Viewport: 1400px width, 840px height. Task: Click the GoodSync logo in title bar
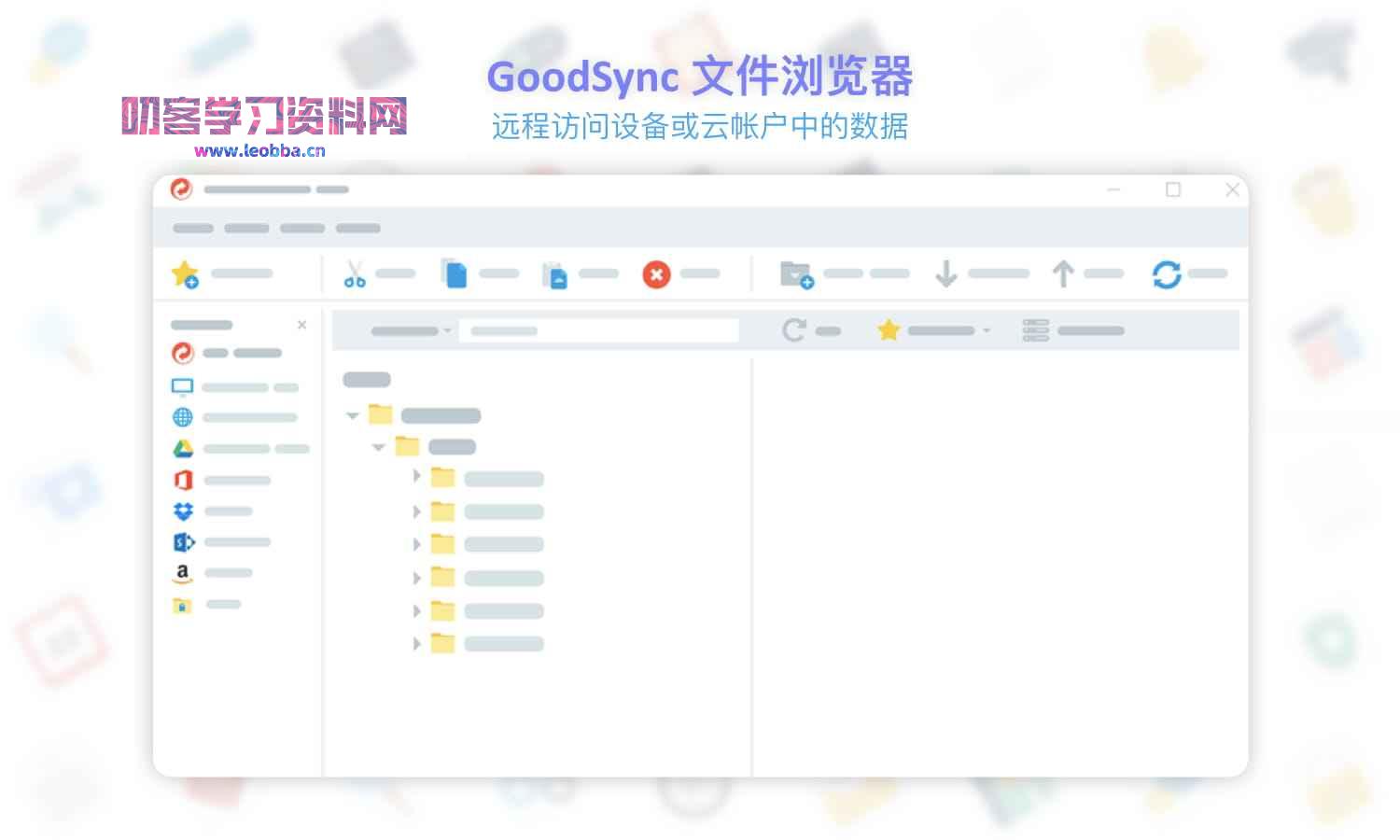[x=181, y=189]
